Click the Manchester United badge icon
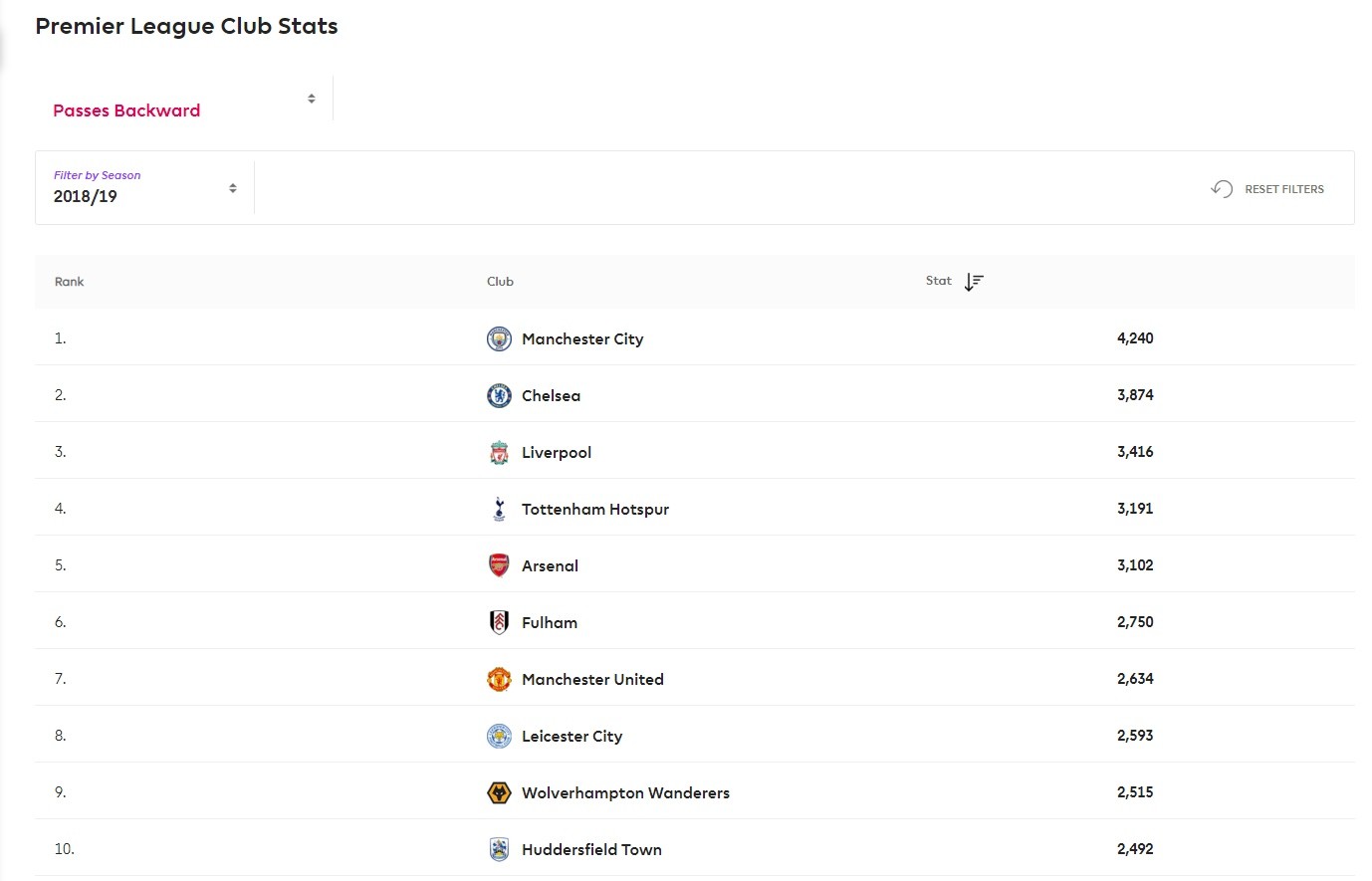The image size is (1372, 881). (499, 679)
